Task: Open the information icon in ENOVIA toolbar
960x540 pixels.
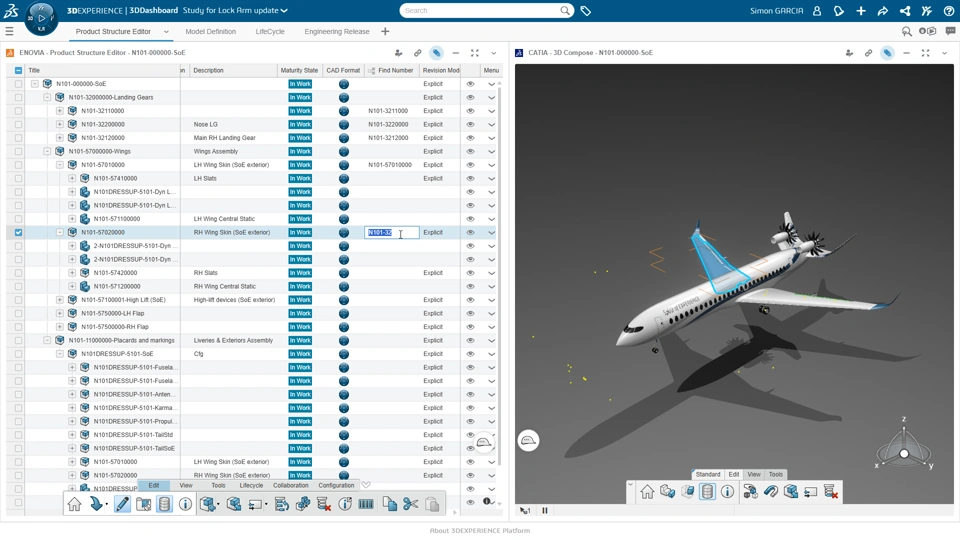Action: 185,504
